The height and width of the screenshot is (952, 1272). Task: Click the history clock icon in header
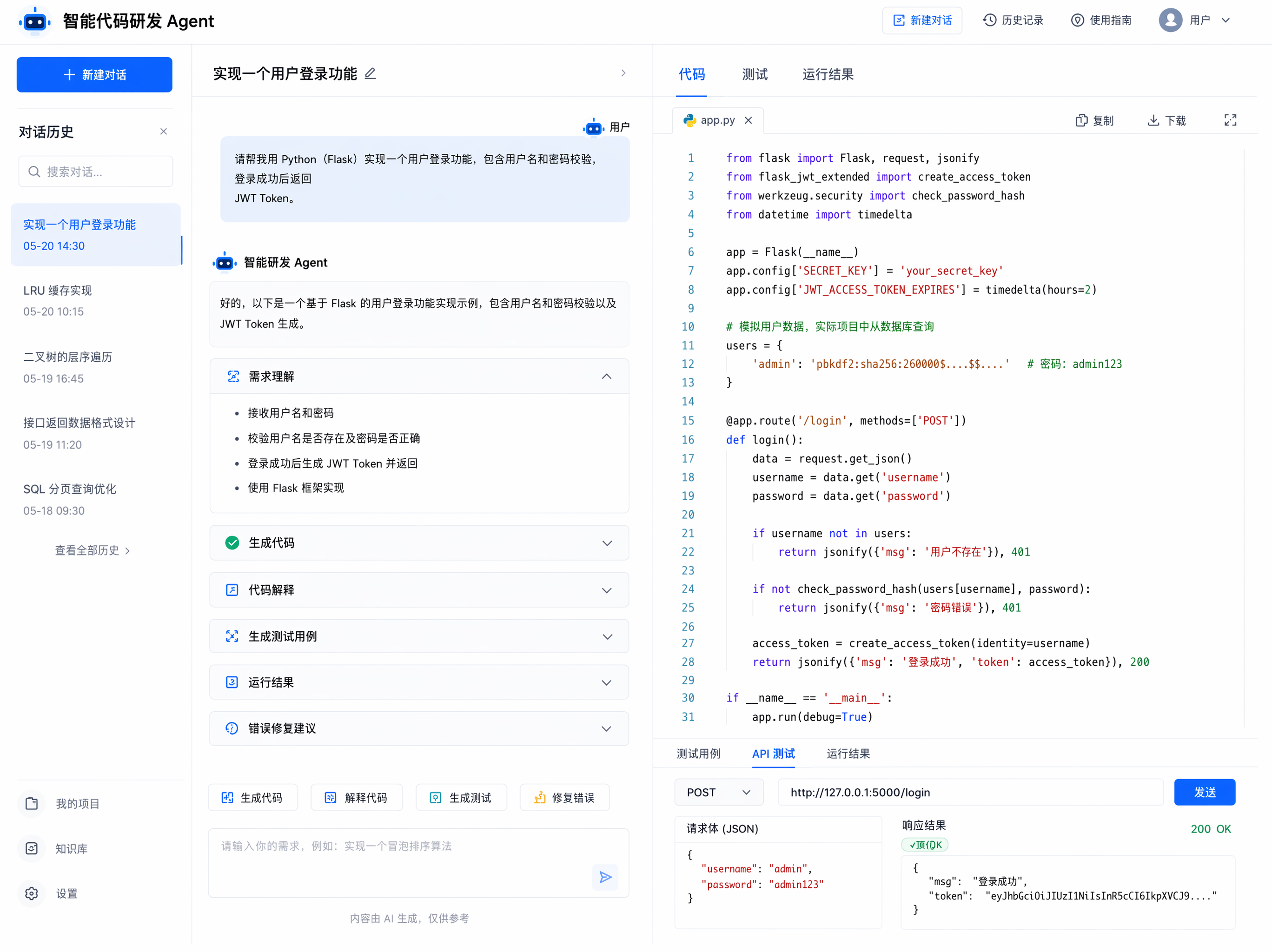click(989, 20)
